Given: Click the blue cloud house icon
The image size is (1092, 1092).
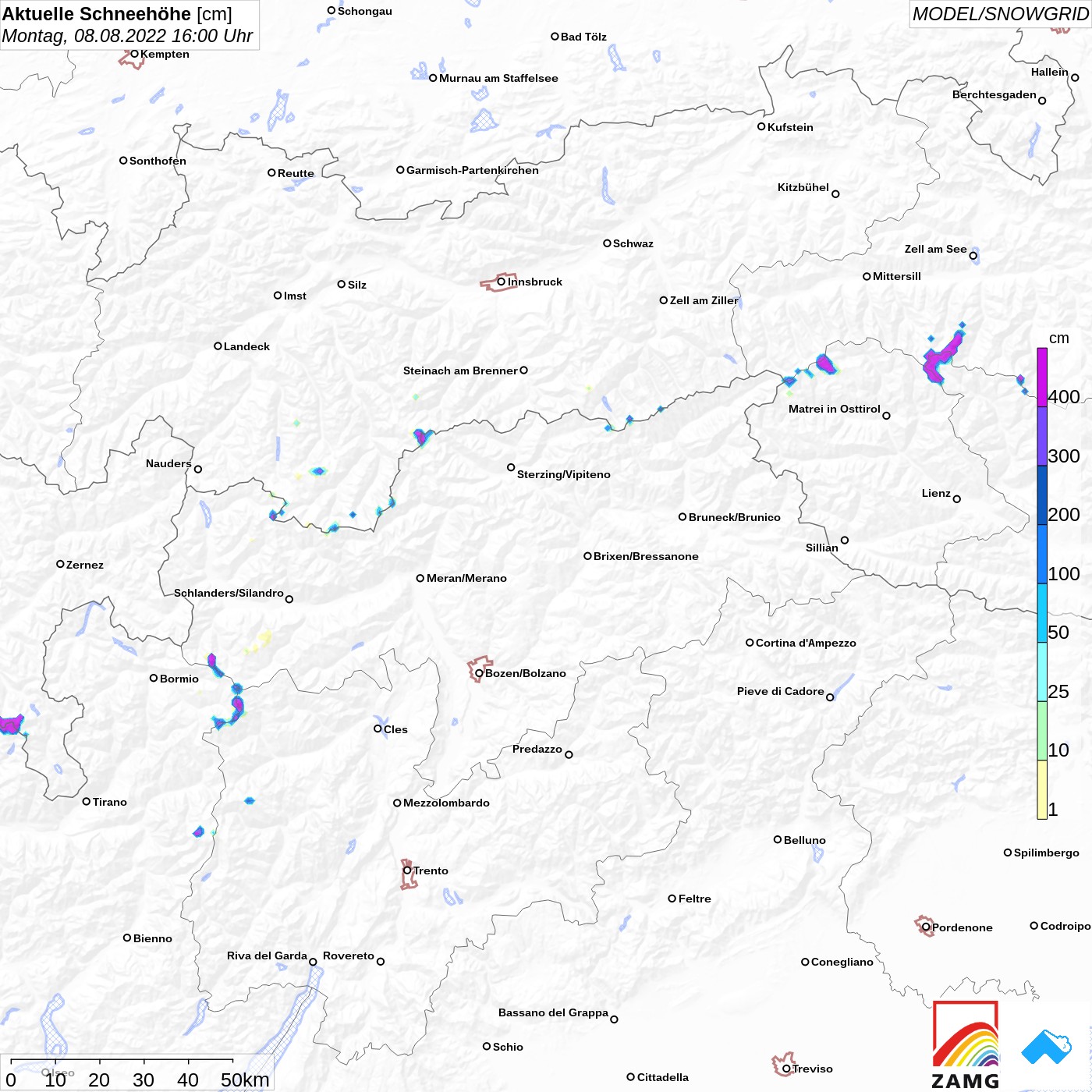Looking at the screenshot, I should pyautogui.click(x=1046, y=1046).
